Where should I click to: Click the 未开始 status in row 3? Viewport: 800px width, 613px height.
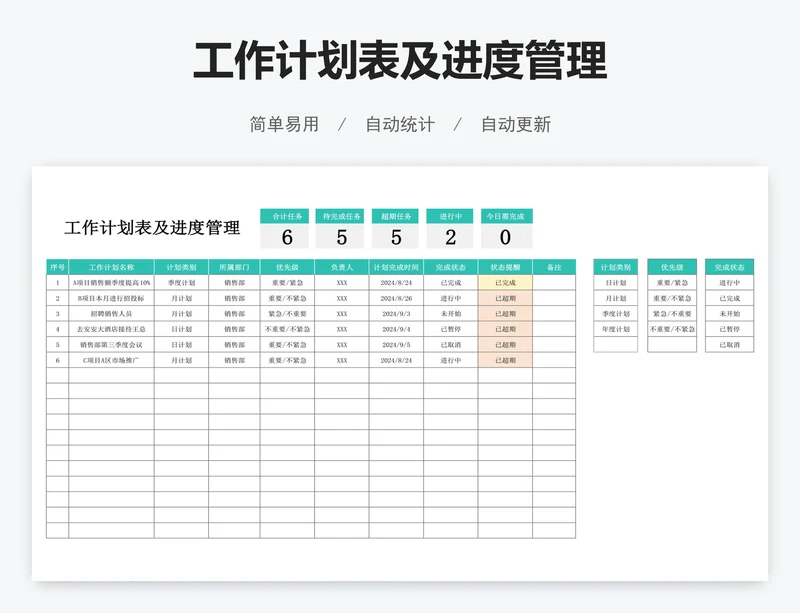(x=451, y=313)
